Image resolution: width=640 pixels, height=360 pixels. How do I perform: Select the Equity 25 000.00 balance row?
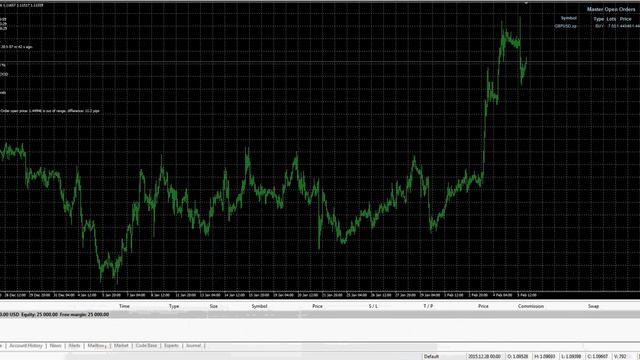[320, 315]
